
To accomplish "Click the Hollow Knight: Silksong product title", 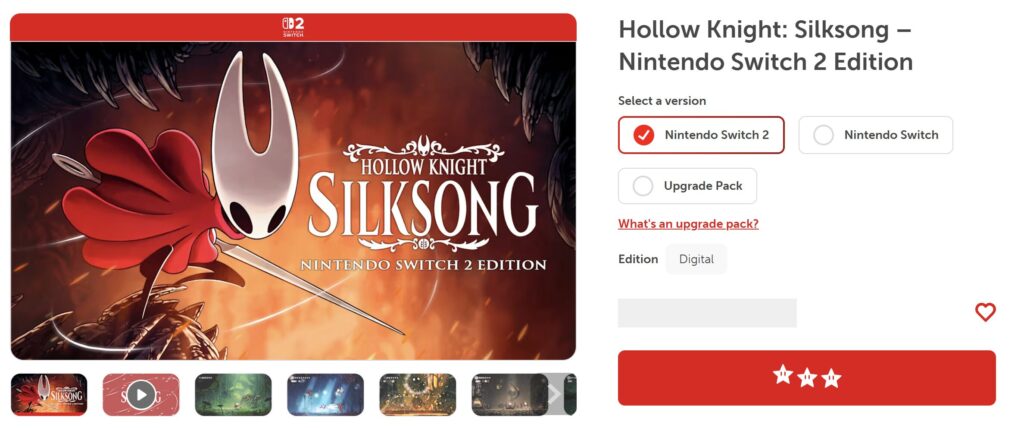I will click(765, 45).
